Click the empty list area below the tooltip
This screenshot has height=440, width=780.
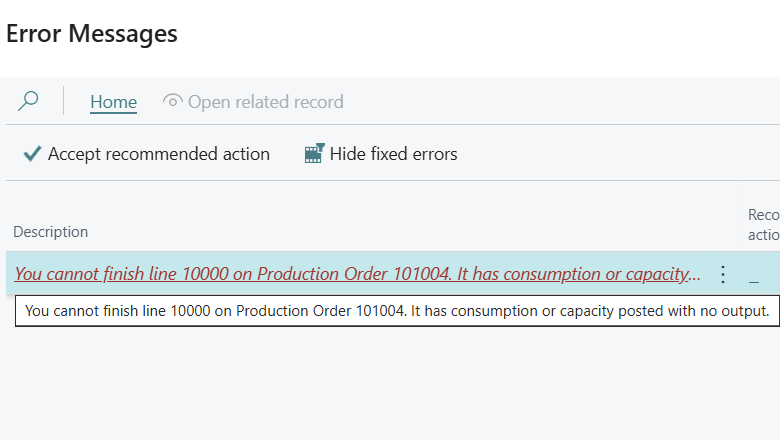tap(390, 383)
